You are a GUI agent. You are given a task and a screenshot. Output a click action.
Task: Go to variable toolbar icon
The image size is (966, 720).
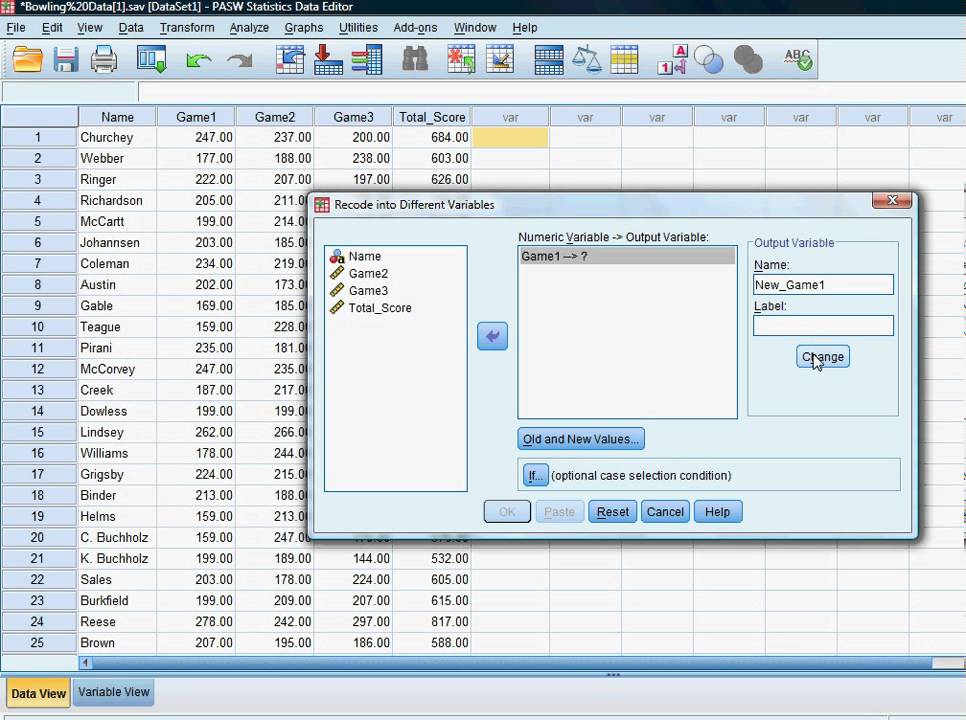(x=328, y=60)
